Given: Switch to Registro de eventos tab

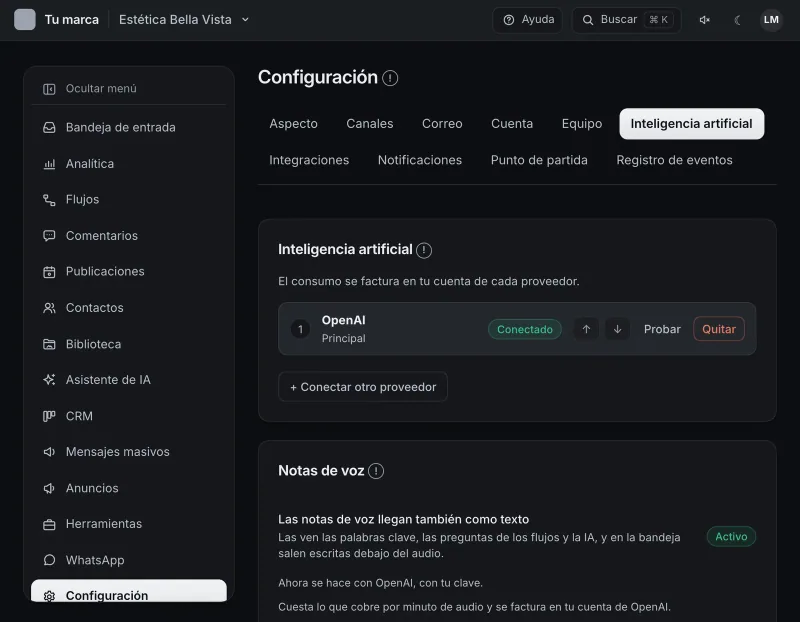Looking at the screenshot, I should pos(674,160).
